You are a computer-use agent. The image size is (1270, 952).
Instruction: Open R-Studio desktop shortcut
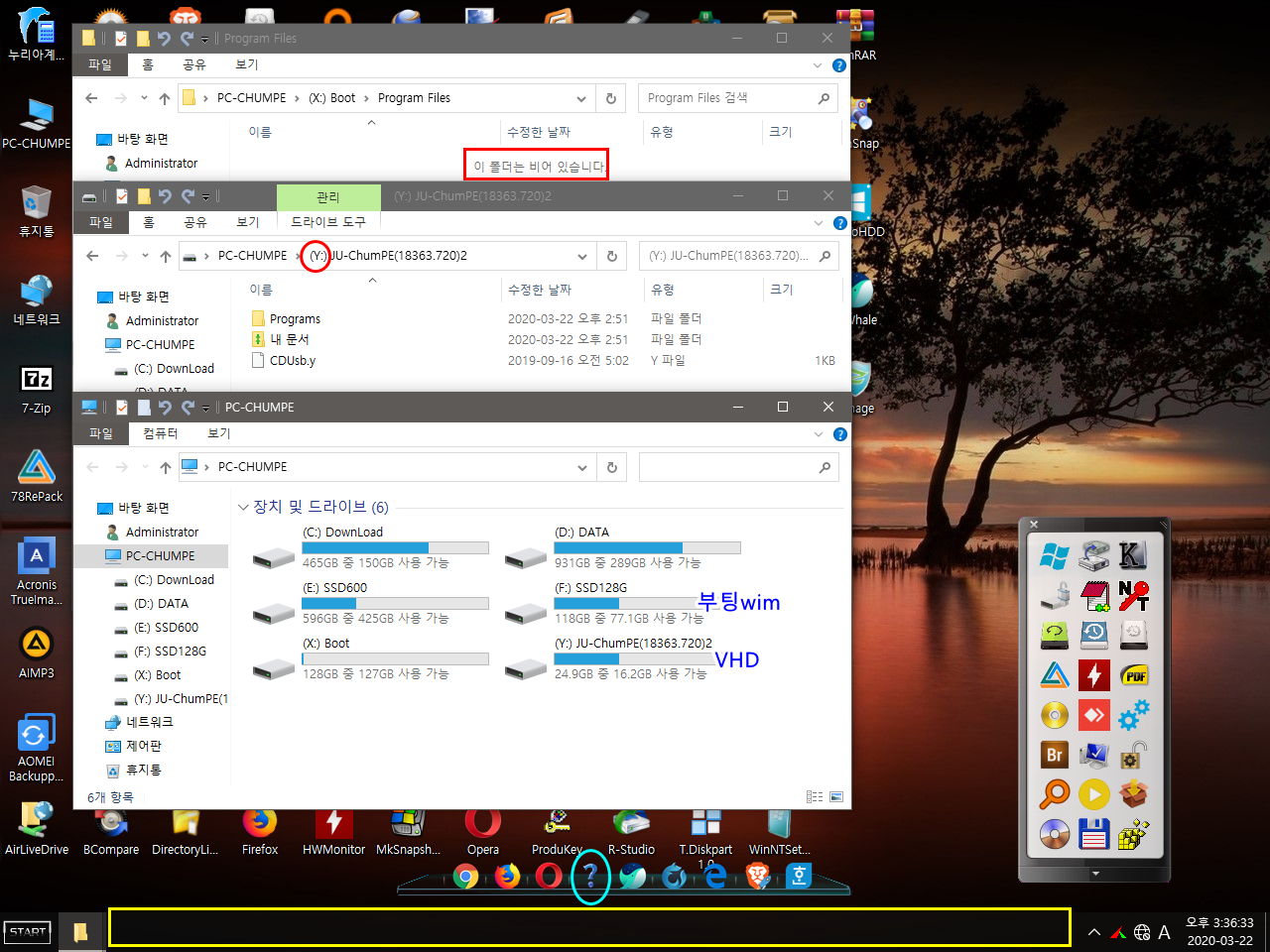click(x=631, y=832)
